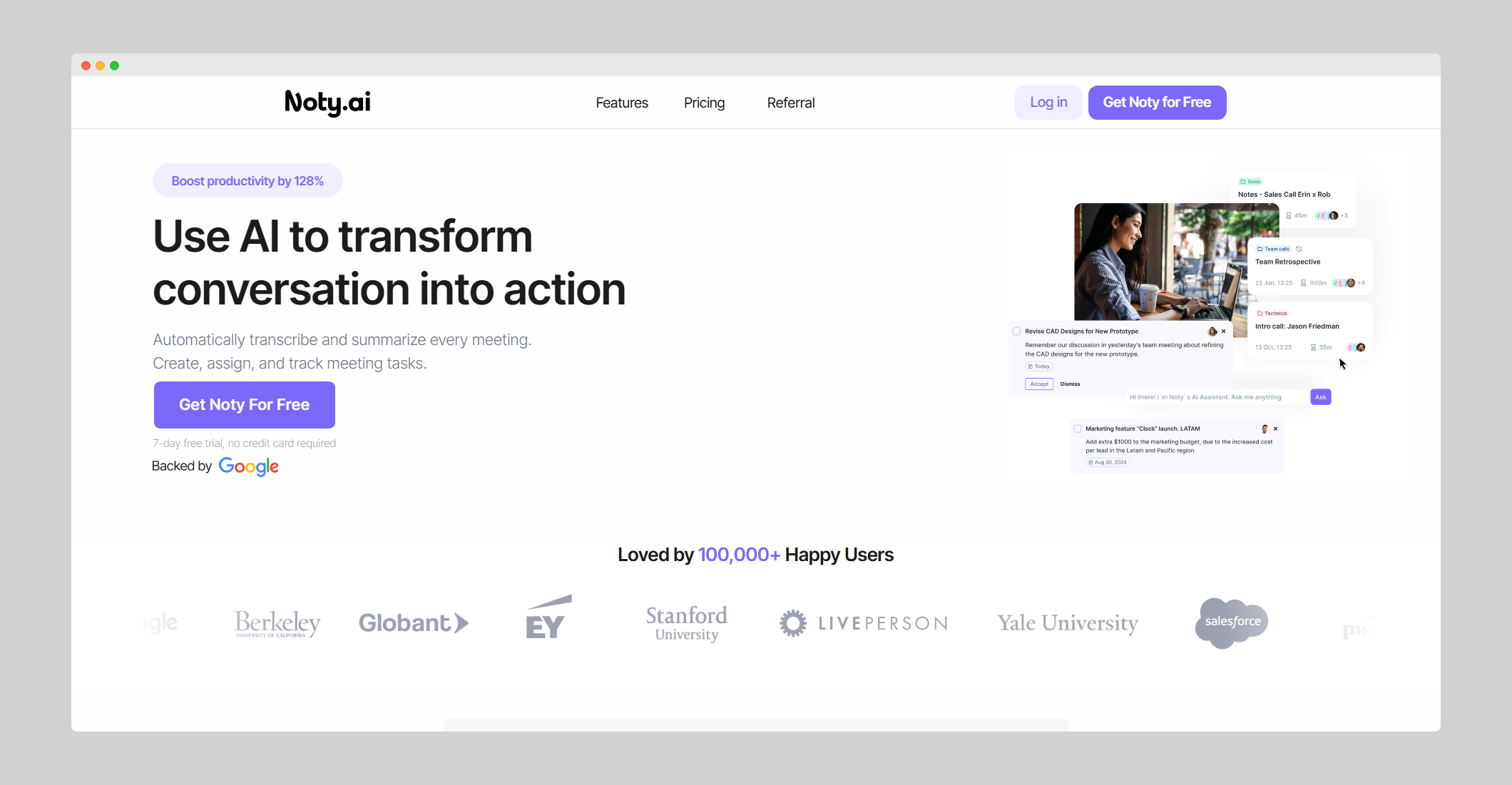Click the Aug 30, 2024 date chip
The width and height of the screenshot is (1512, 785).
pyautogui.click(x=1108, y=462)
